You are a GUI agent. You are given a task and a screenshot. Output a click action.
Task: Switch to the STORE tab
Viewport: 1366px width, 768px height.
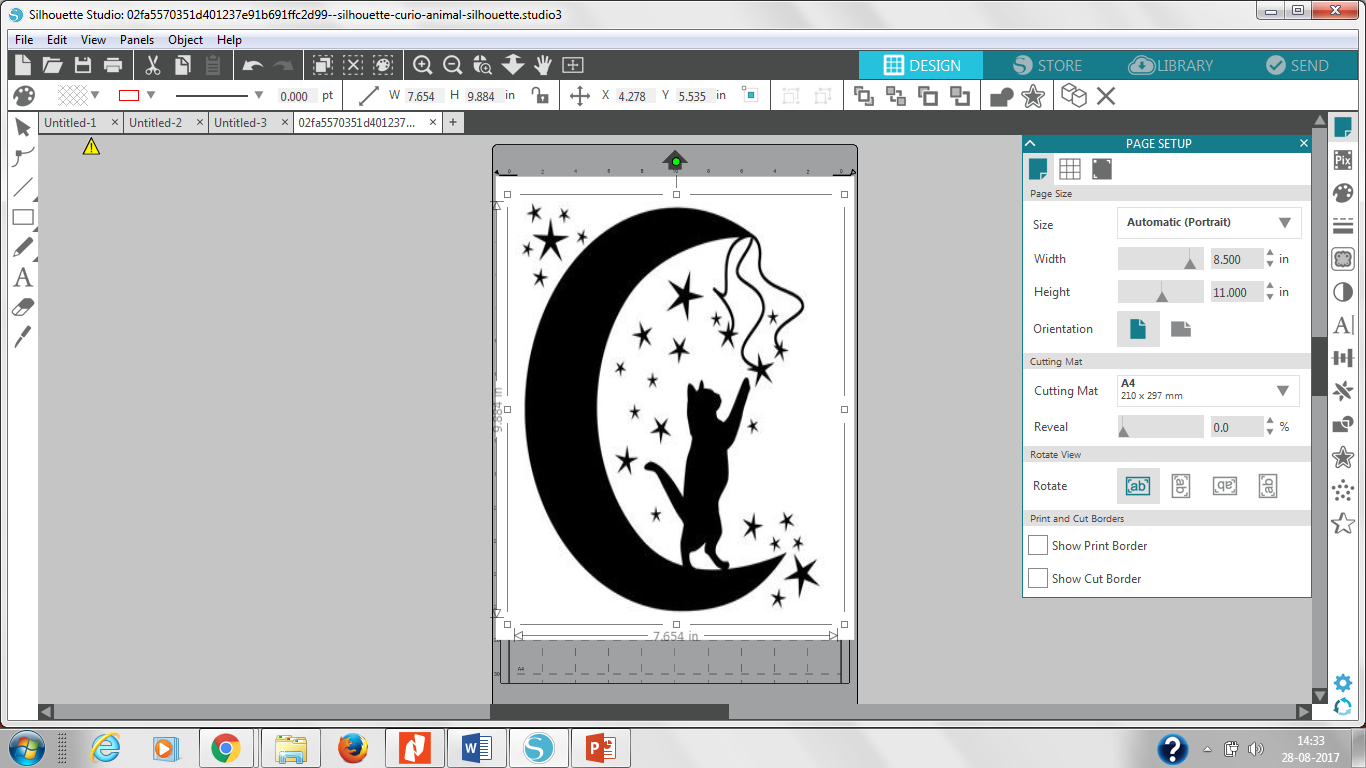(x=1048, y=64)
